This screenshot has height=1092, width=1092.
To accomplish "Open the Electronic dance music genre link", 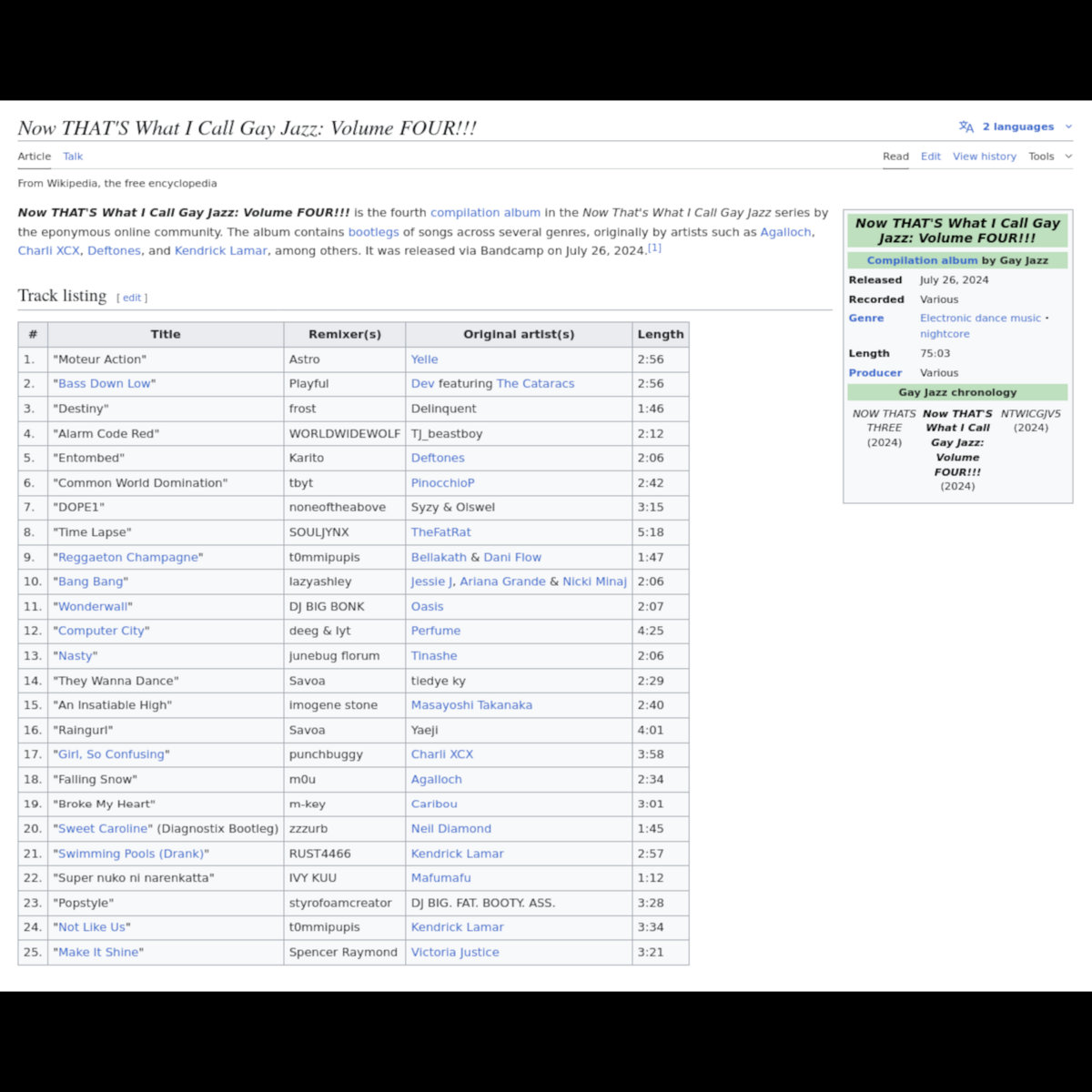I will coord(980,318).
